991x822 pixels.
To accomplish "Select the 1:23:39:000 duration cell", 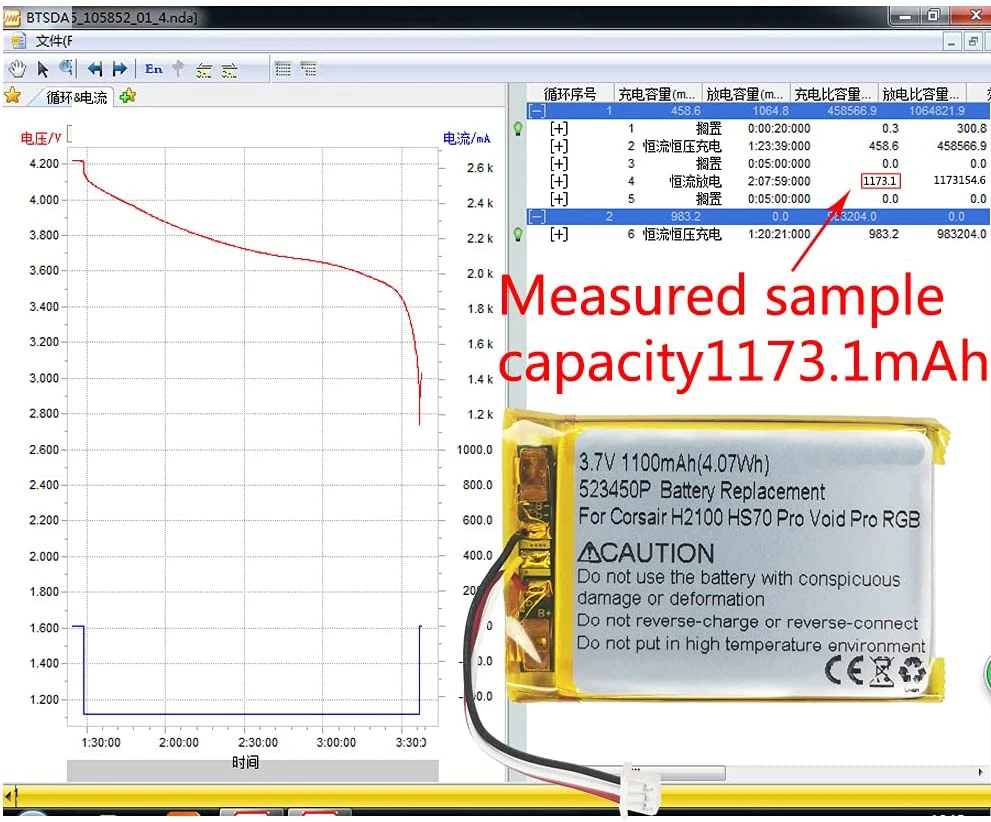I will pos(779,146).
